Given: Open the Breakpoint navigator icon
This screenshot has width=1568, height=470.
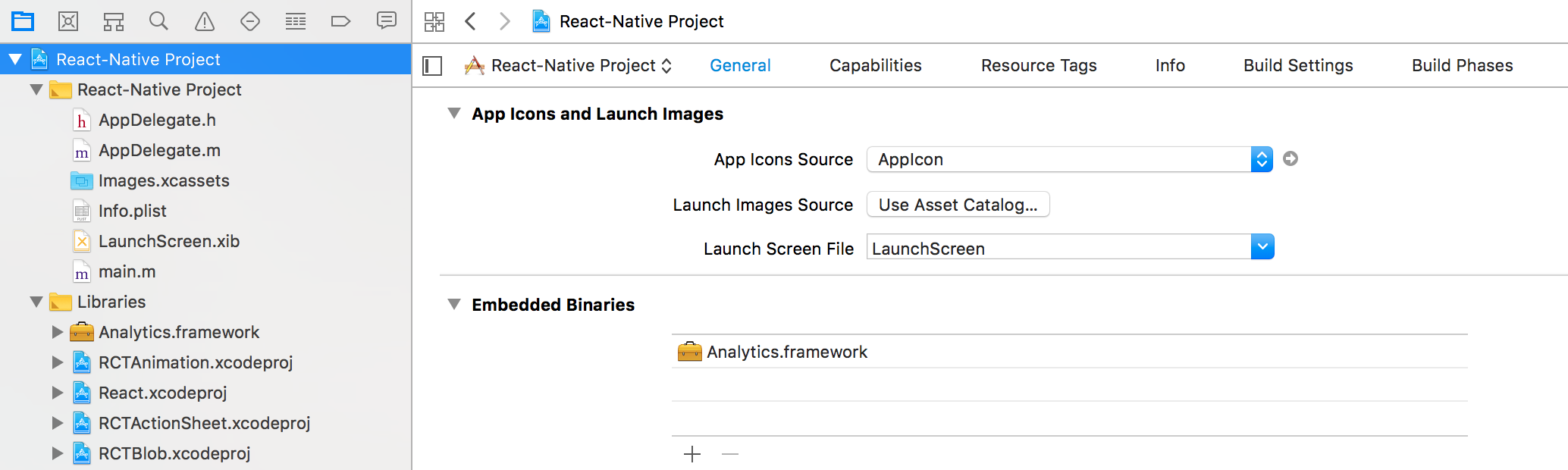Looking at the screenshot, I should 341,21.
